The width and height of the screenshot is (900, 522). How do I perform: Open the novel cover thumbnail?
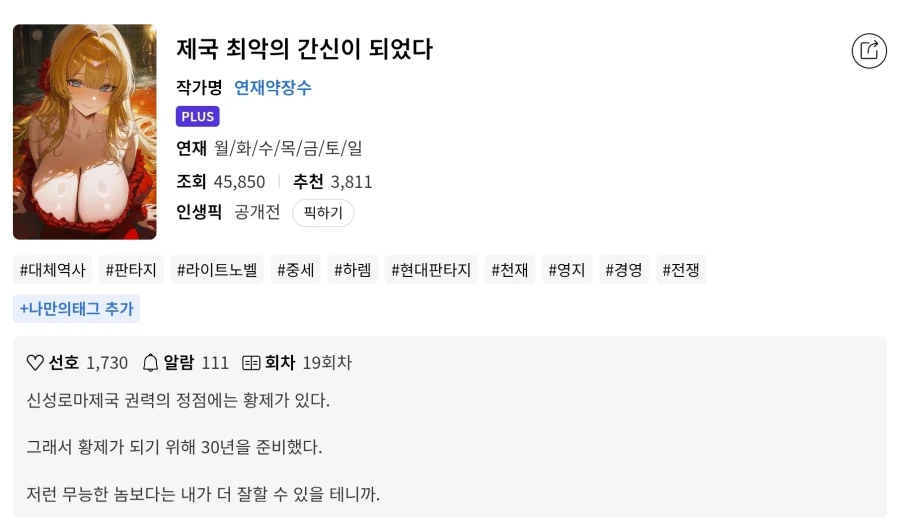click(x=85, y=132)
